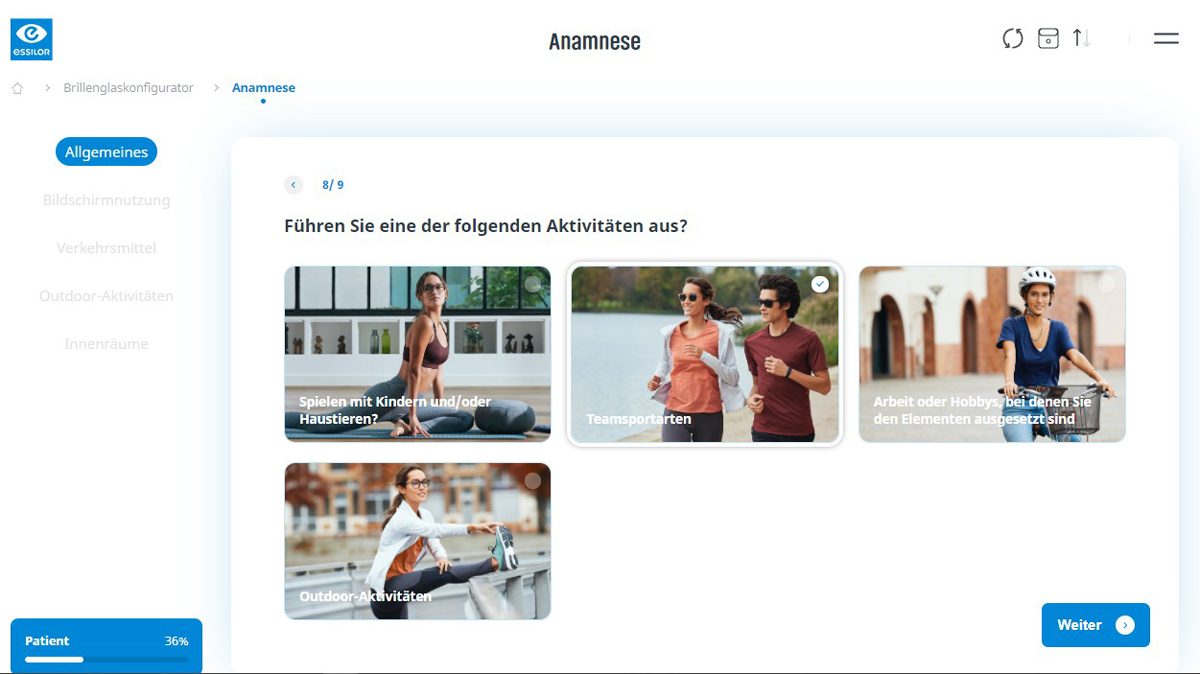Click the refresh sync icon in header

(x=1013, y=39)
